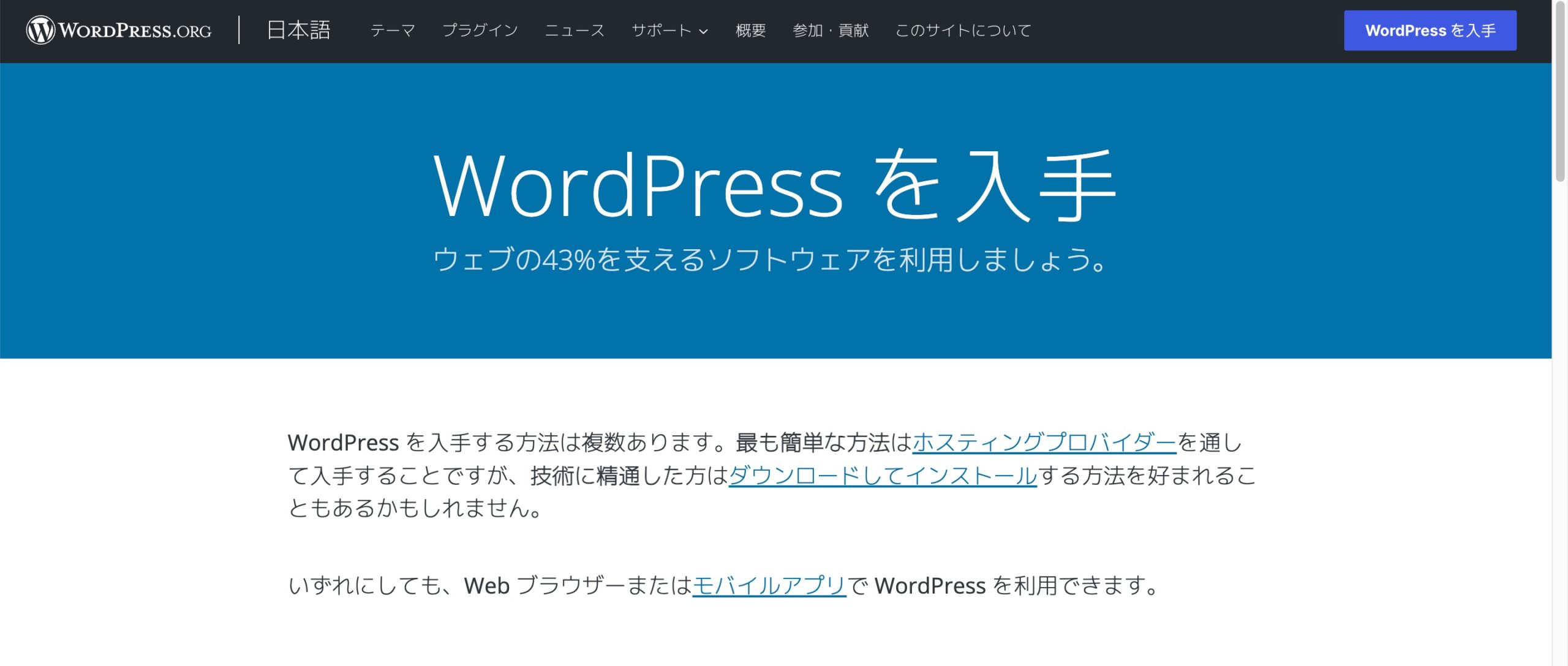Screen dimensions: 1568x666
Task: Click the WordPress を入手 hero heading
Action: [775, 185]
